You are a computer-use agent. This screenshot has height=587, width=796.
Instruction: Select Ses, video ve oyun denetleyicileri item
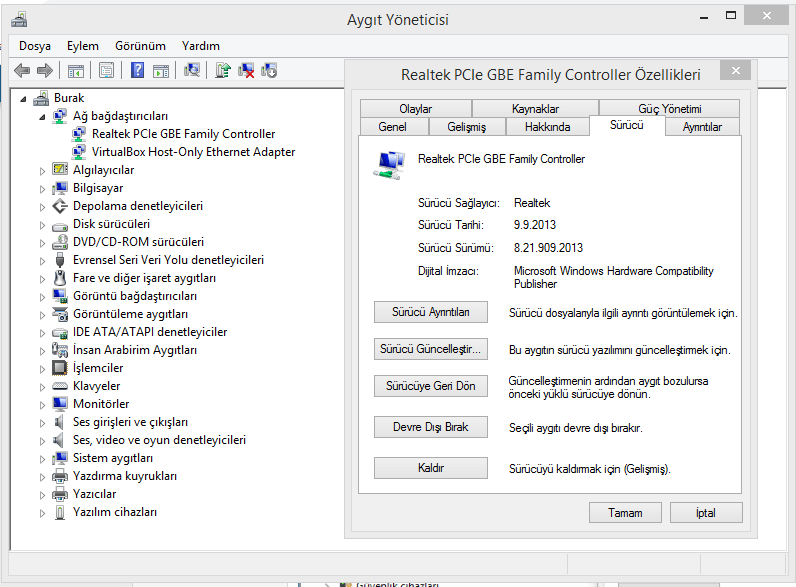point(159,440)
